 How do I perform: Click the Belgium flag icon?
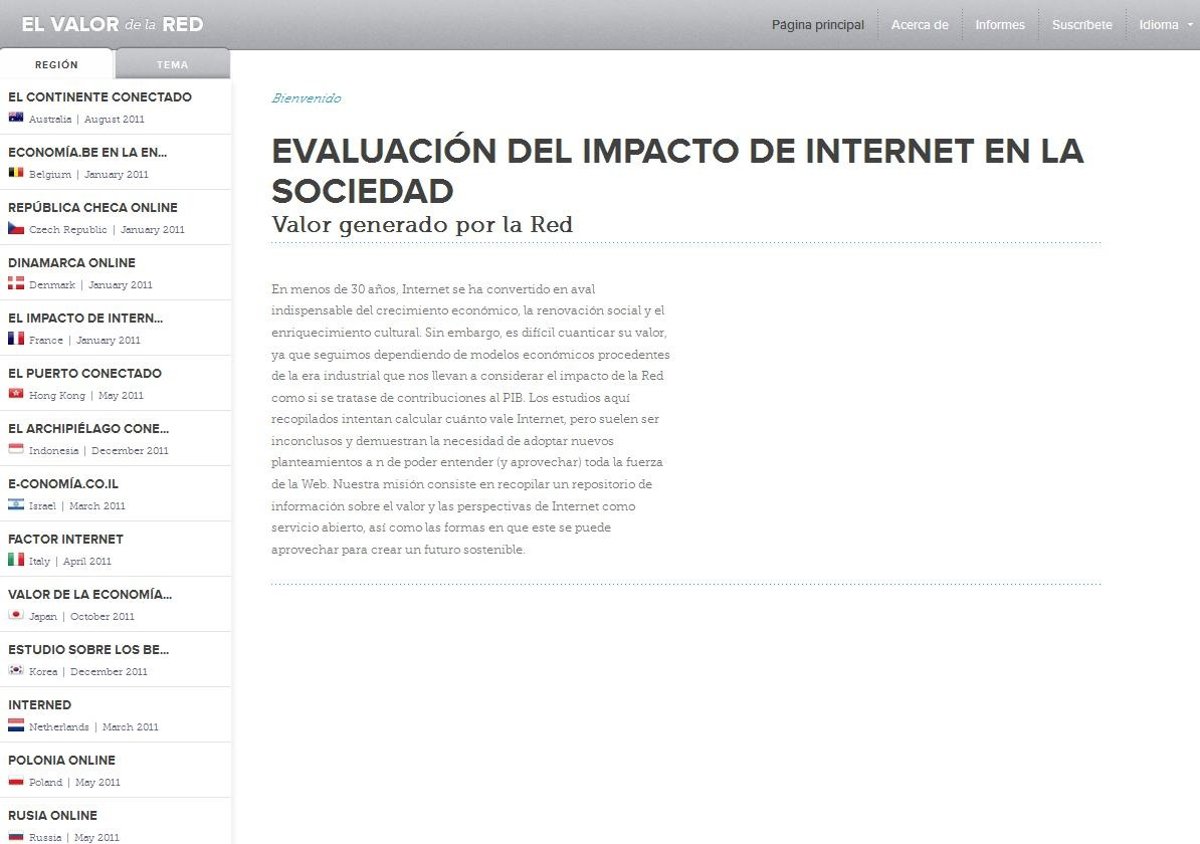pyautogui.click(x=16, y=173)
